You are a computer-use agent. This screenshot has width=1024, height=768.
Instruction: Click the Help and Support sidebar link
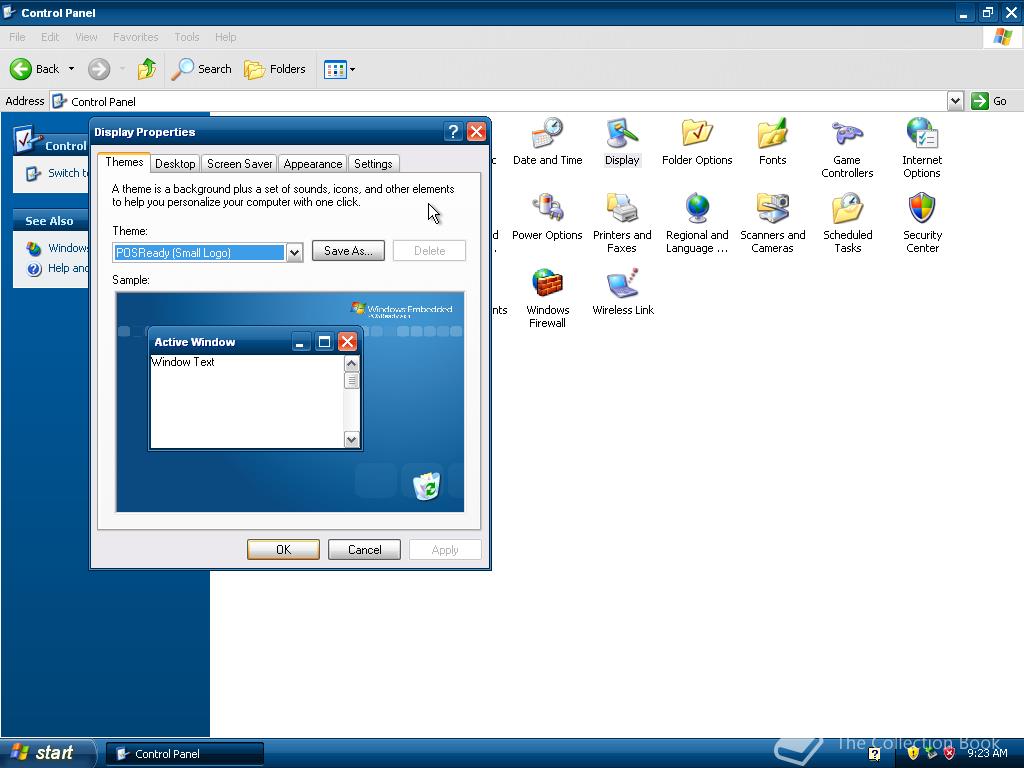click(58, 268)
